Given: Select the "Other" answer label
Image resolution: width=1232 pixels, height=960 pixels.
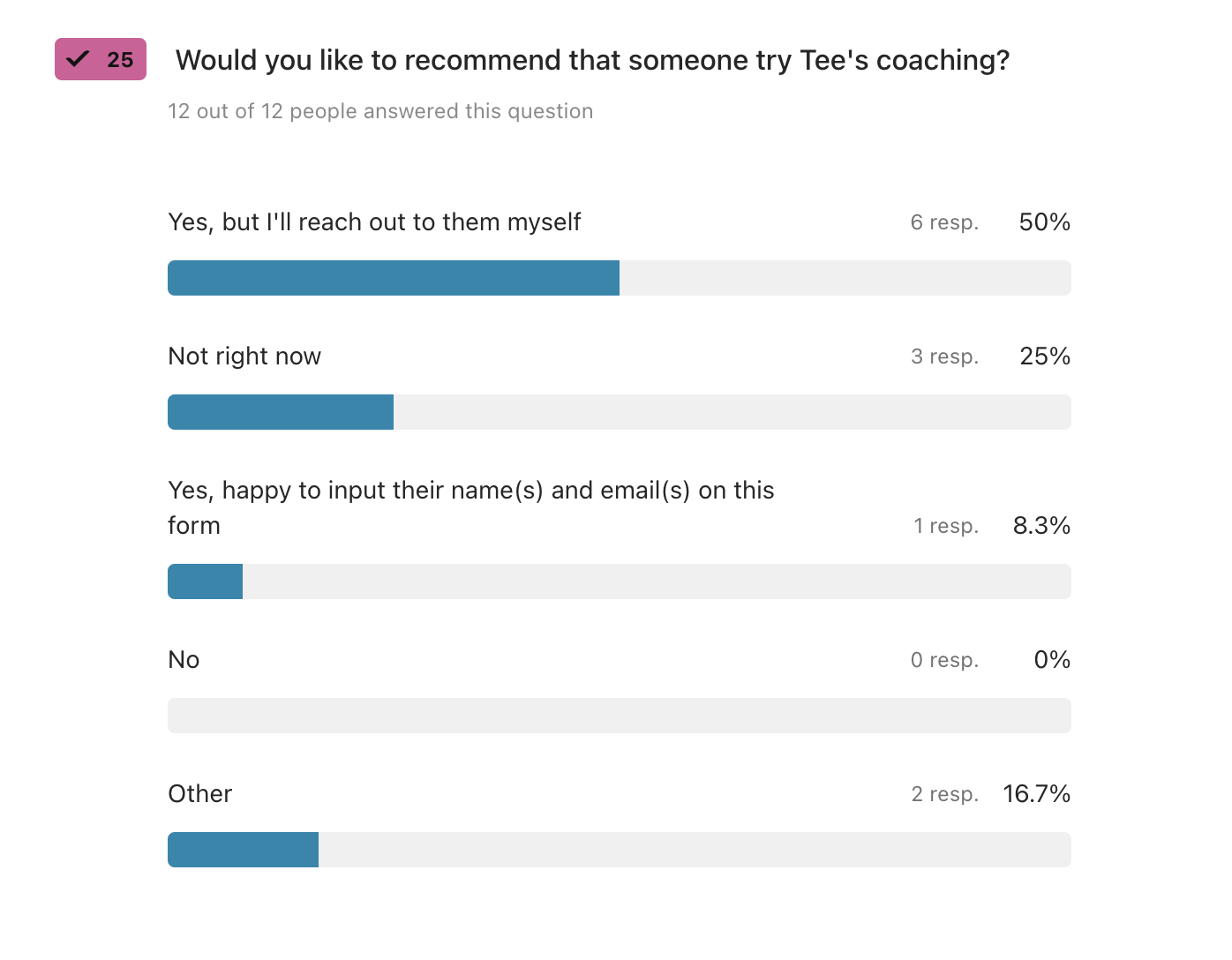Looking at the screenshot, I should (x=200, y=794).
